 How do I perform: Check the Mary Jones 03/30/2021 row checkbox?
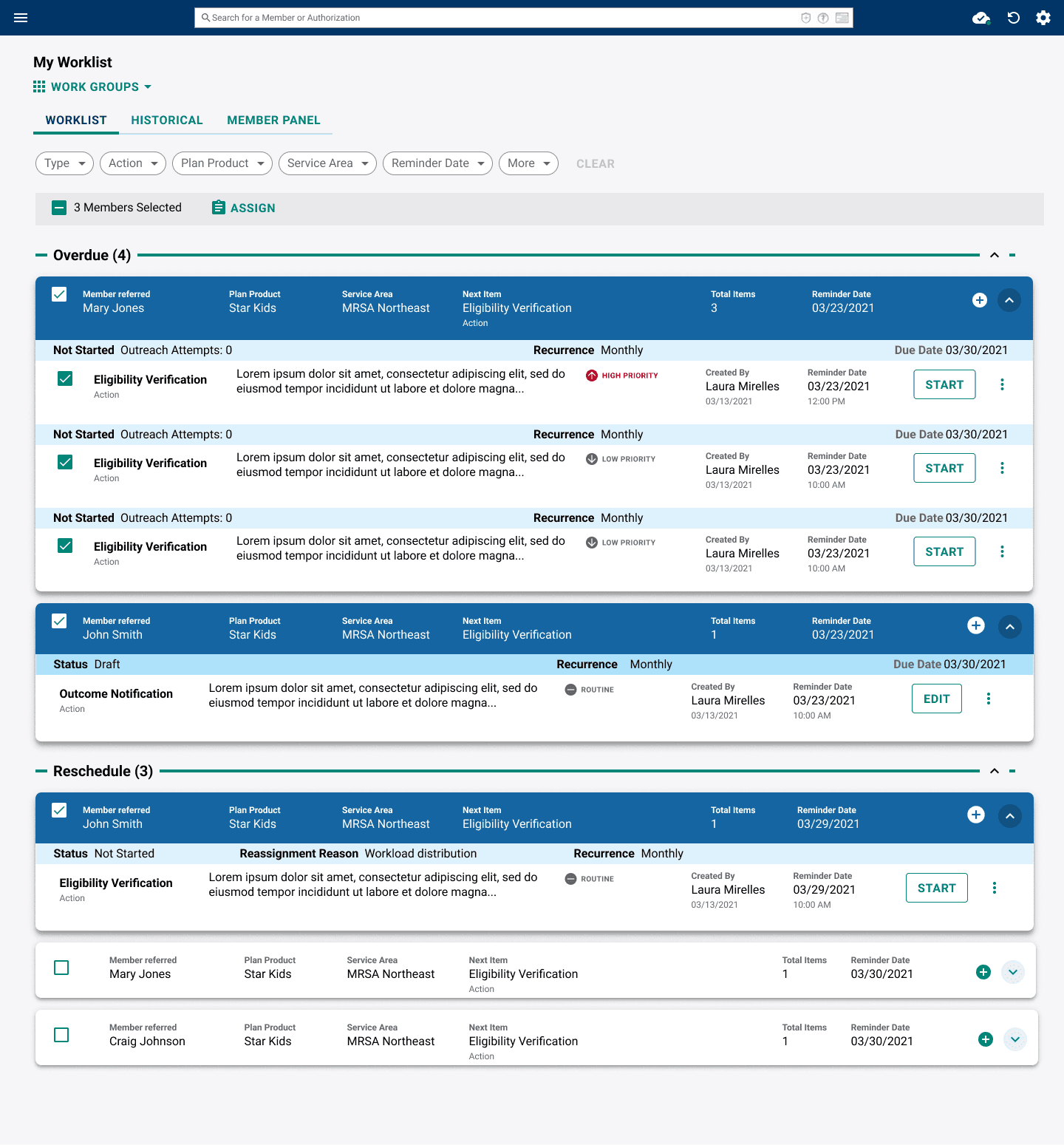[61, 968]
